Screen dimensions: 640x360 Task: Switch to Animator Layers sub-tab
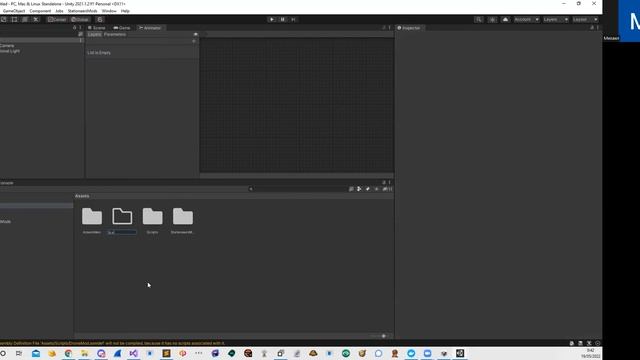tap(94, 34)
